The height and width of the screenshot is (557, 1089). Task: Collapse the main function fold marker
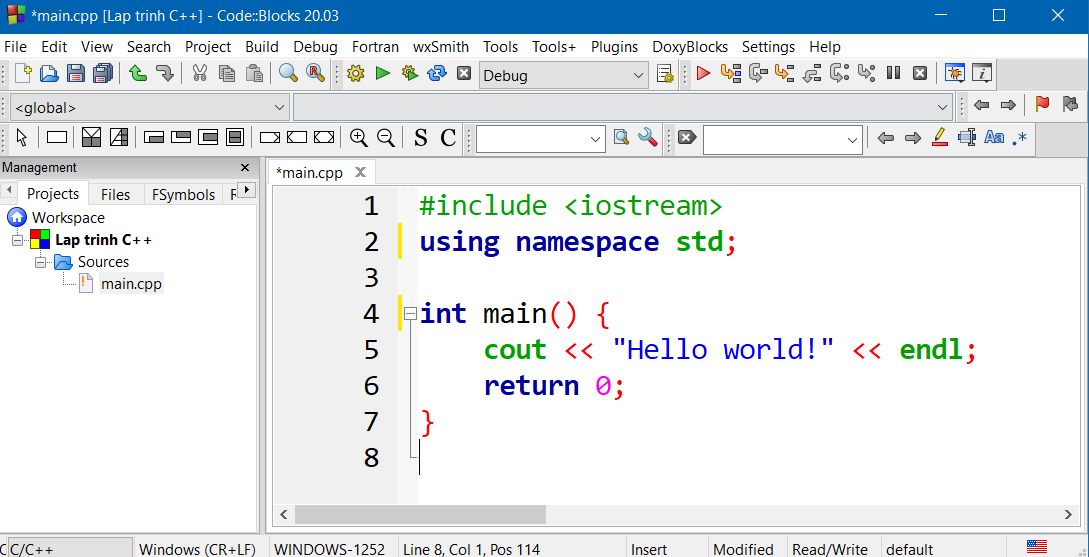point(410,314)
